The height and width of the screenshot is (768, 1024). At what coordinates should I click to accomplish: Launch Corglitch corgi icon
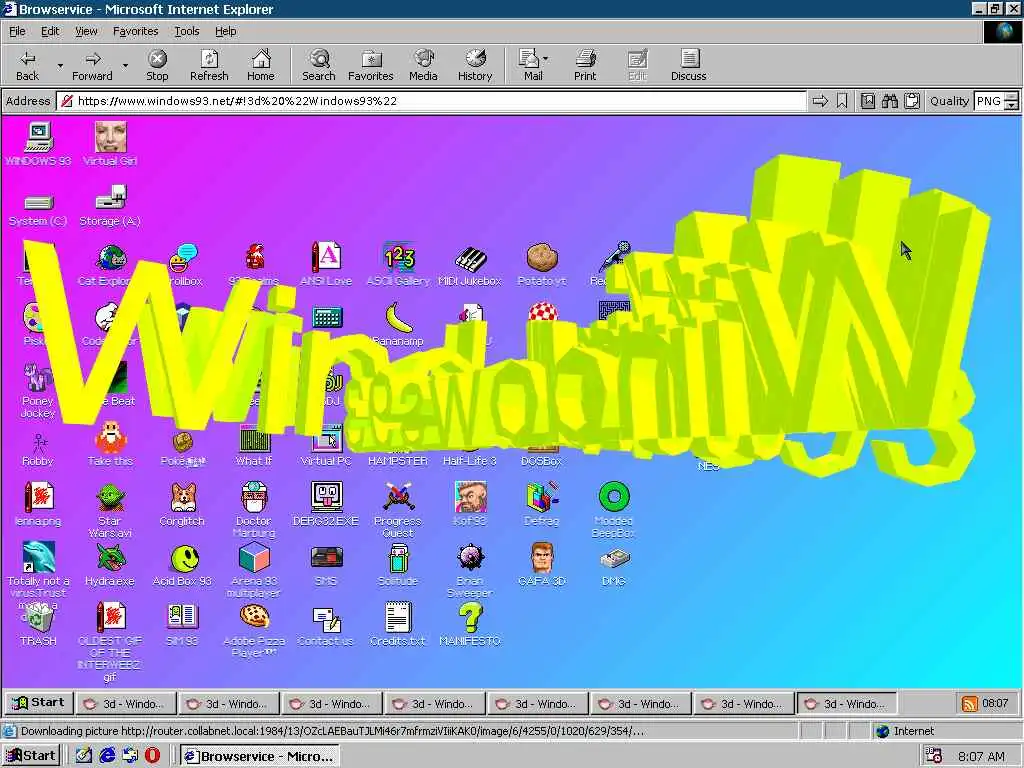(182, 505)
